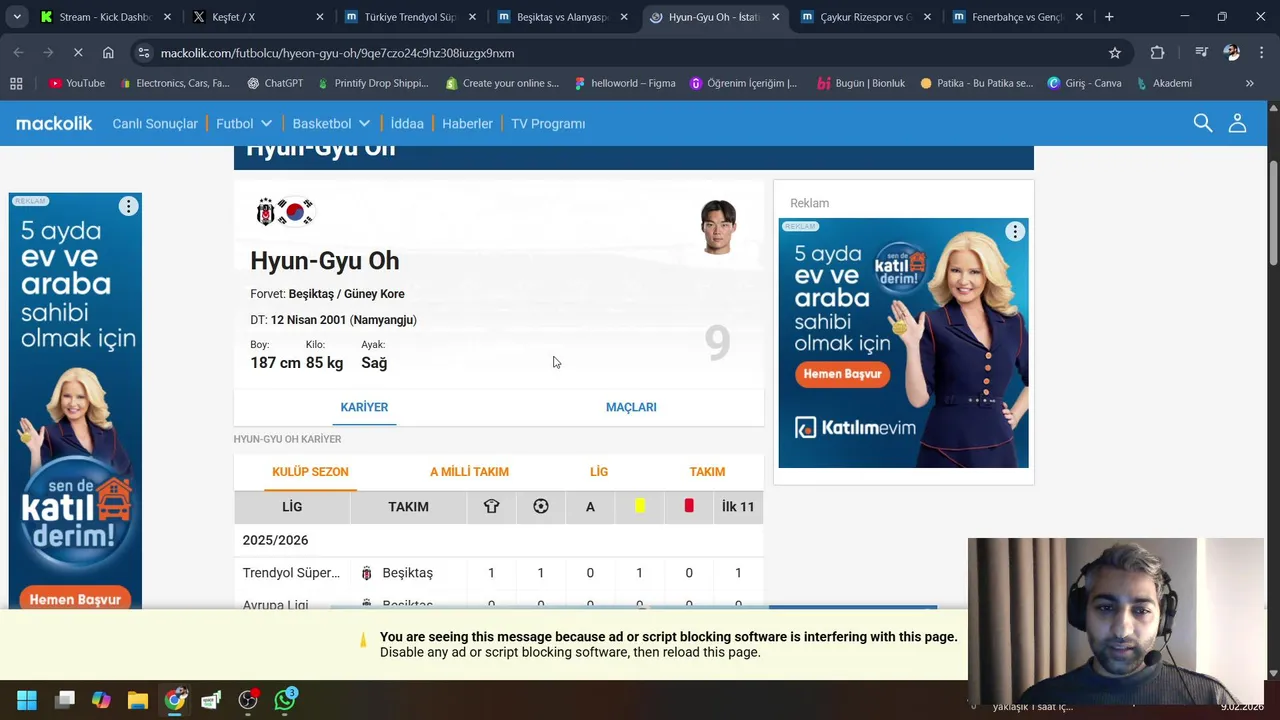Click Hemen Başvur button in right ad
1280x720 pixels.
[843, 374]
